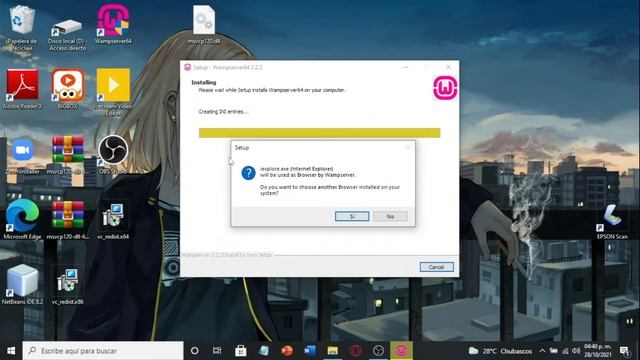
Task: Click the yellow installation progress bar
Action: click(319, 133)
